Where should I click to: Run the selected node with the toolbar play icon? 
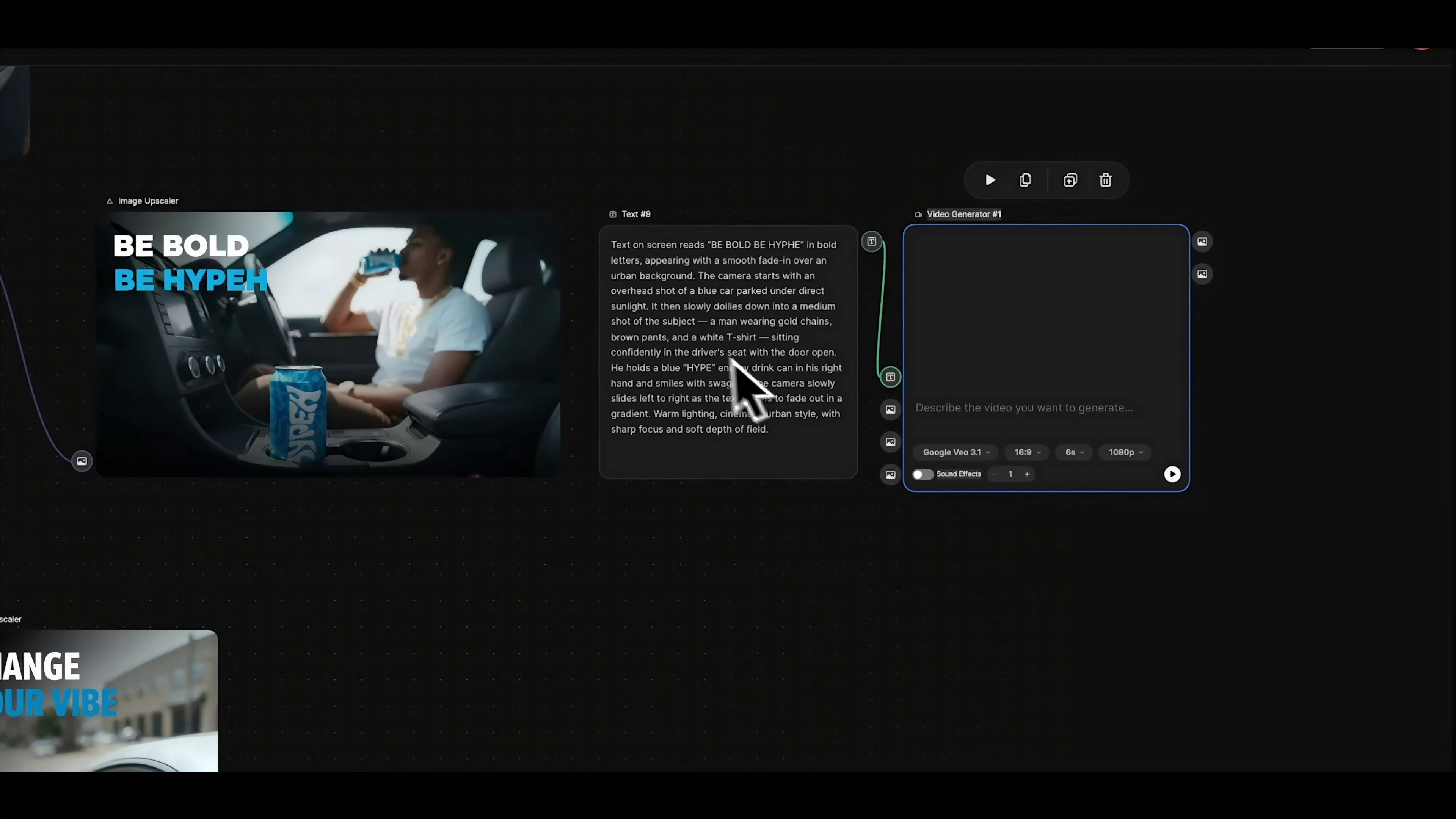(990, 180)
